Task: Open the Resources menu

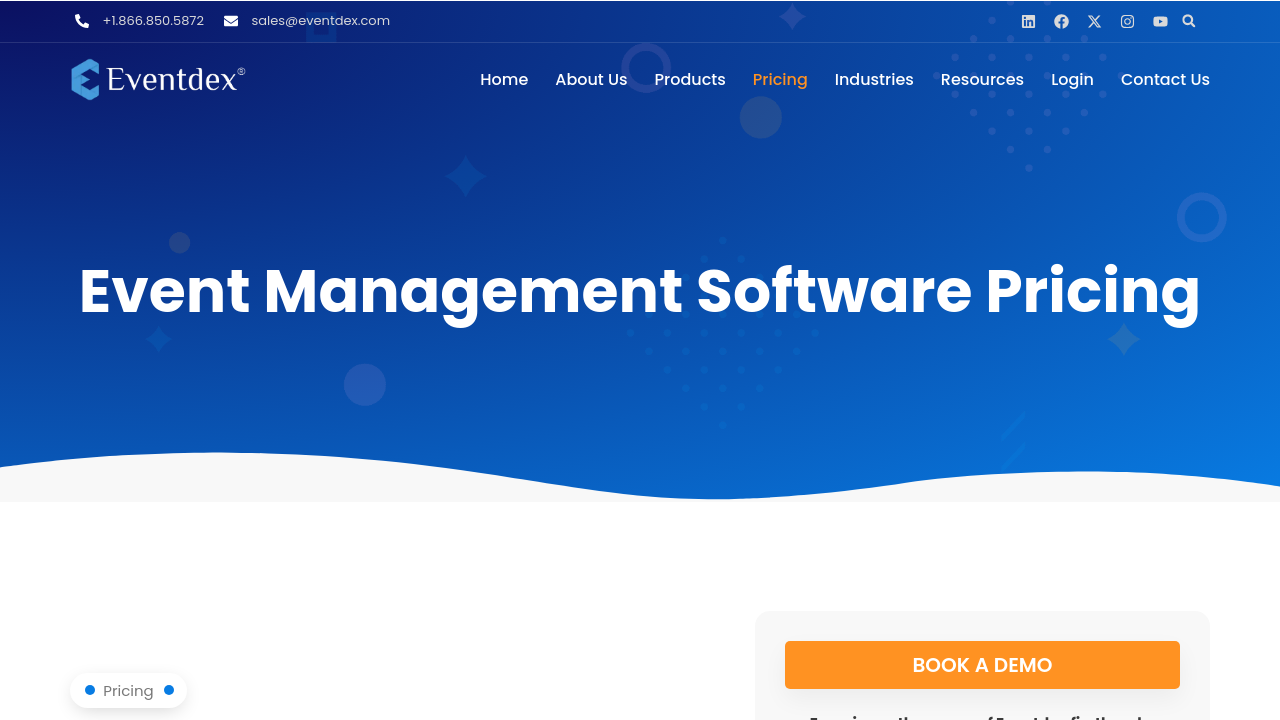Action: [982, 79]
